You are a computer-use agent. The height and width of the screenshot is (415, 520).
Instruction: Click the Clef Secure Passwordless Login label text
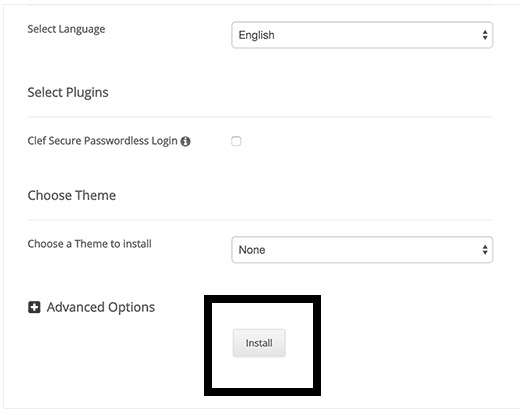point(102,141)
